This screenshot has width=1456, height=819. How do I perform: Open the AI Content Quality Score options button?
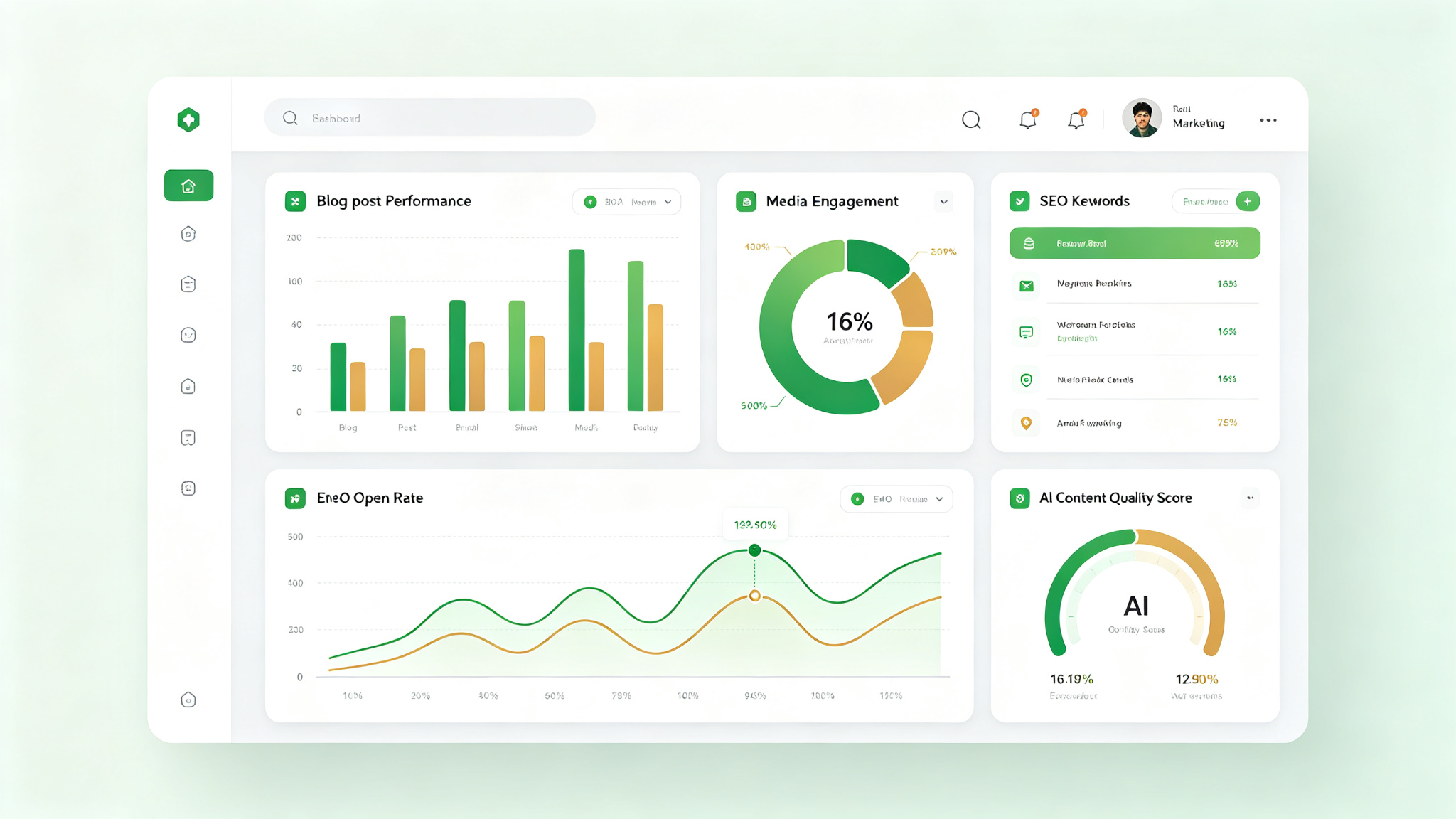point(1250,498)
